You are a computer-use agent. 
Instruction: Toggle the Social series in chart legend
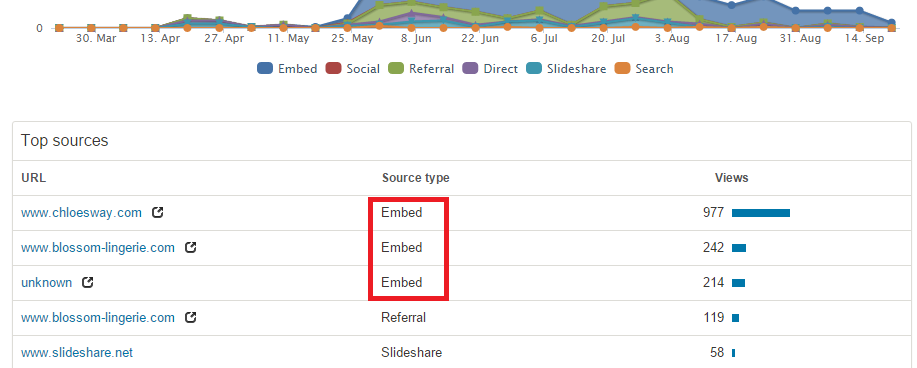[x=353, y=69]
